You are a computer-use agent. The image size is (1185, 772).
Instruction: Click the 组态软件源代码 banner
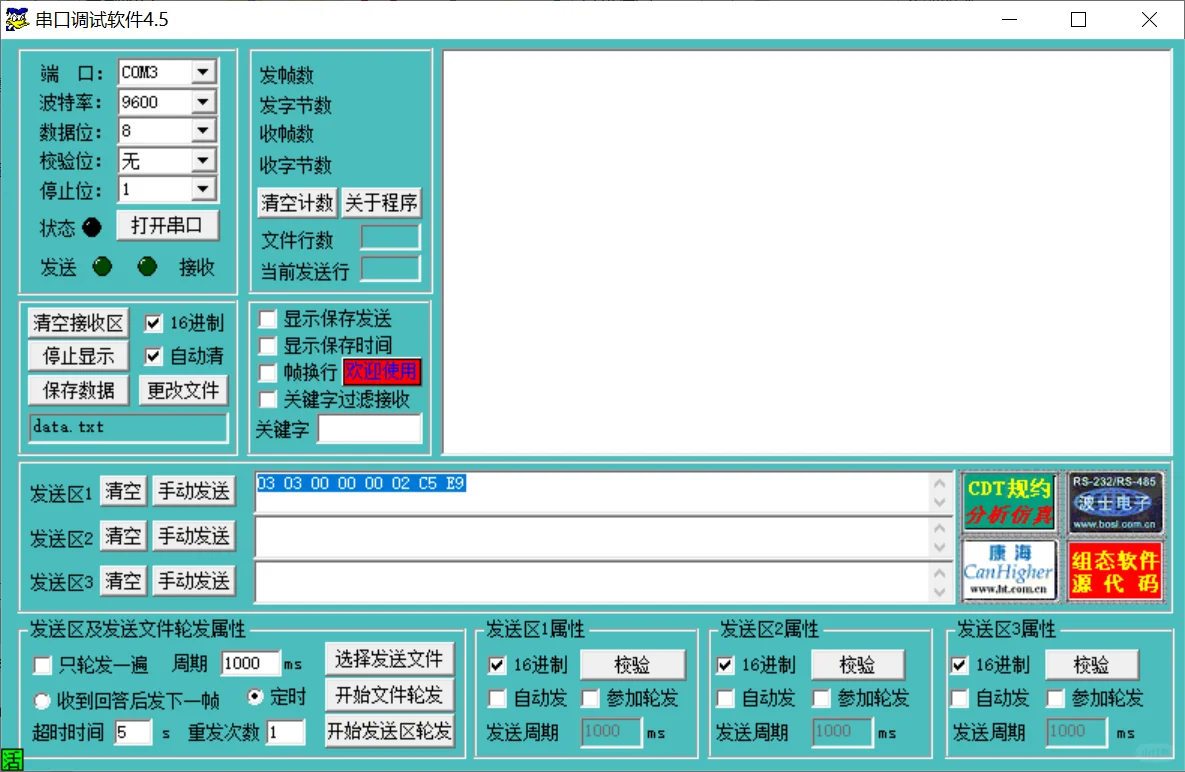click(x=1115, y=571)
